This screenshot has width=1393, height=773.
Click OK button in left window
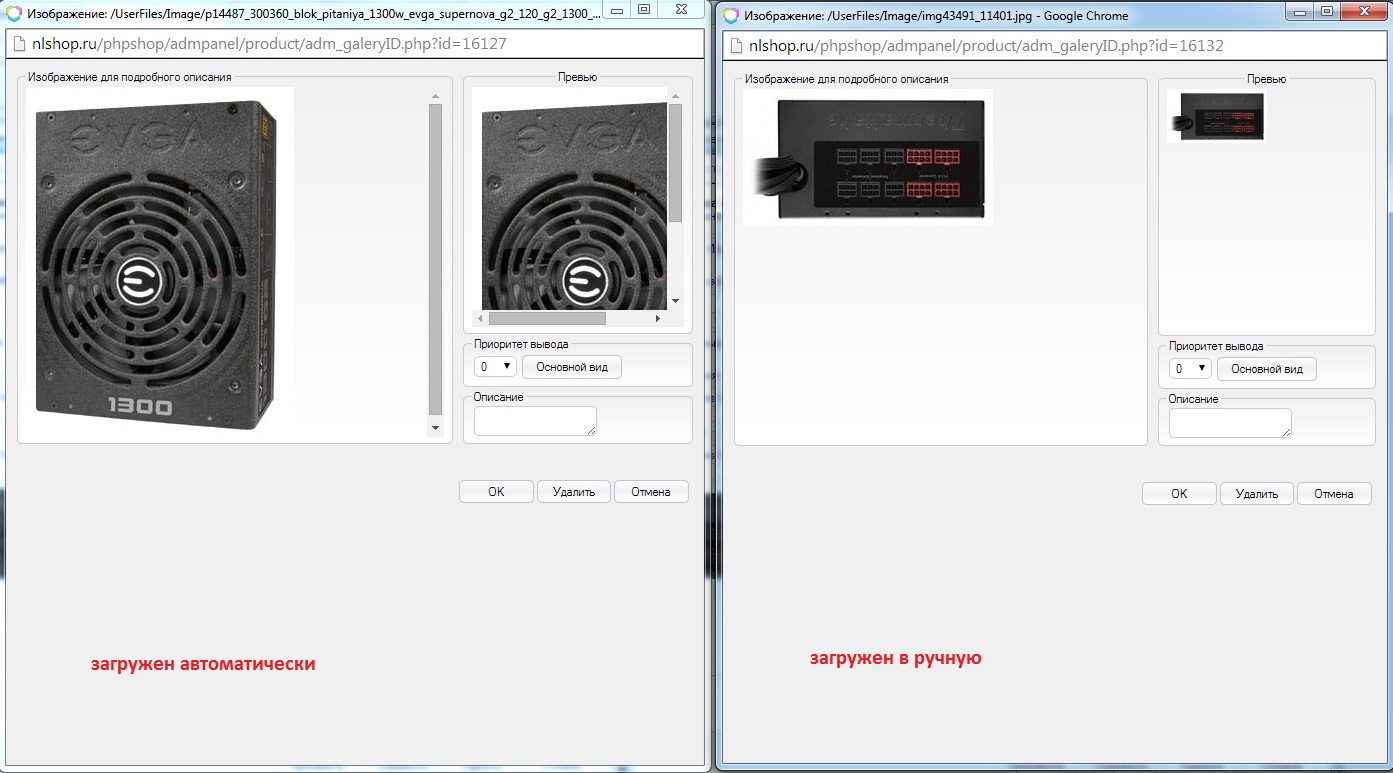[497, 491]
